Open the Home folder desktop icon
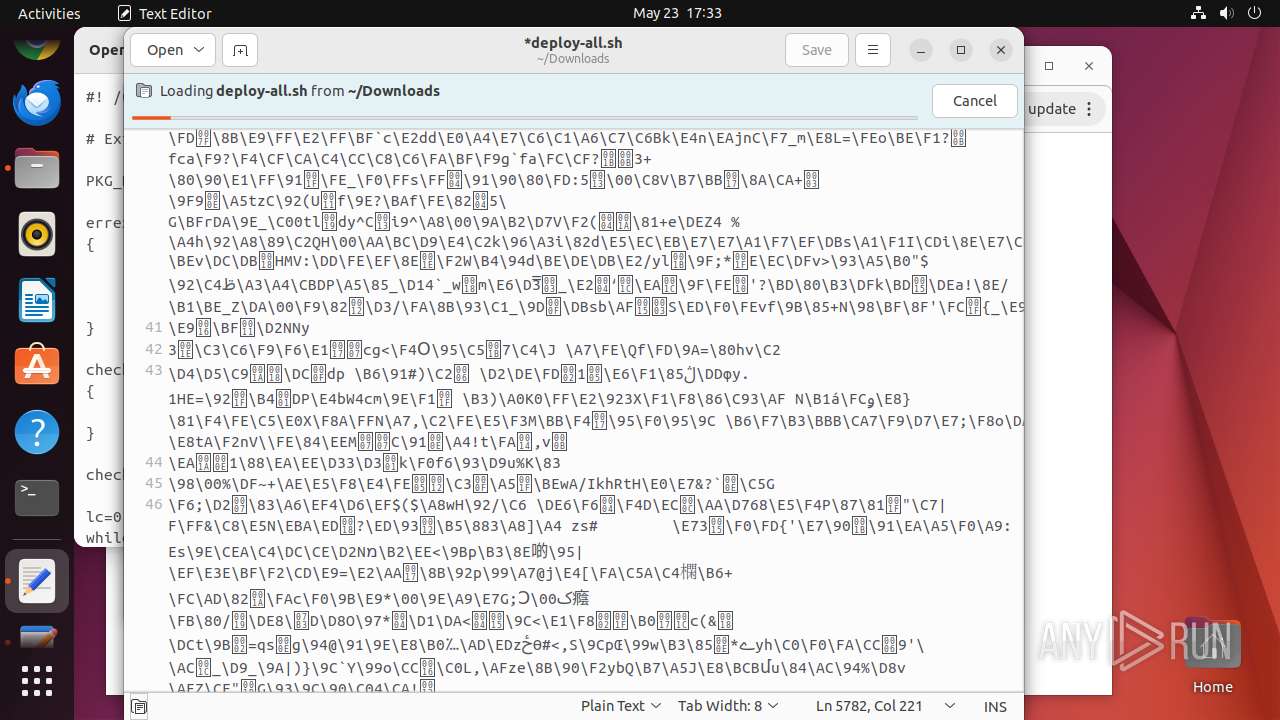 point(1212,655)
